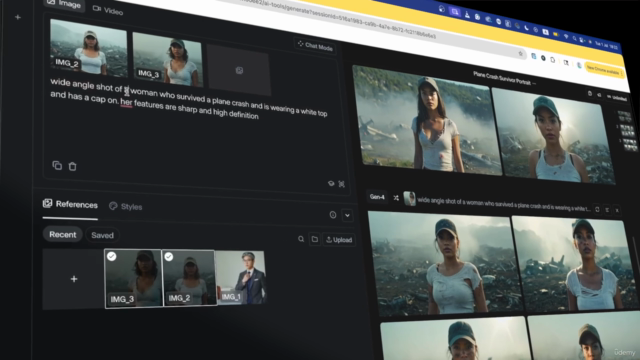Viewport: 640px width, 360px height.
Task: Open the References tab
Action: 70,204
